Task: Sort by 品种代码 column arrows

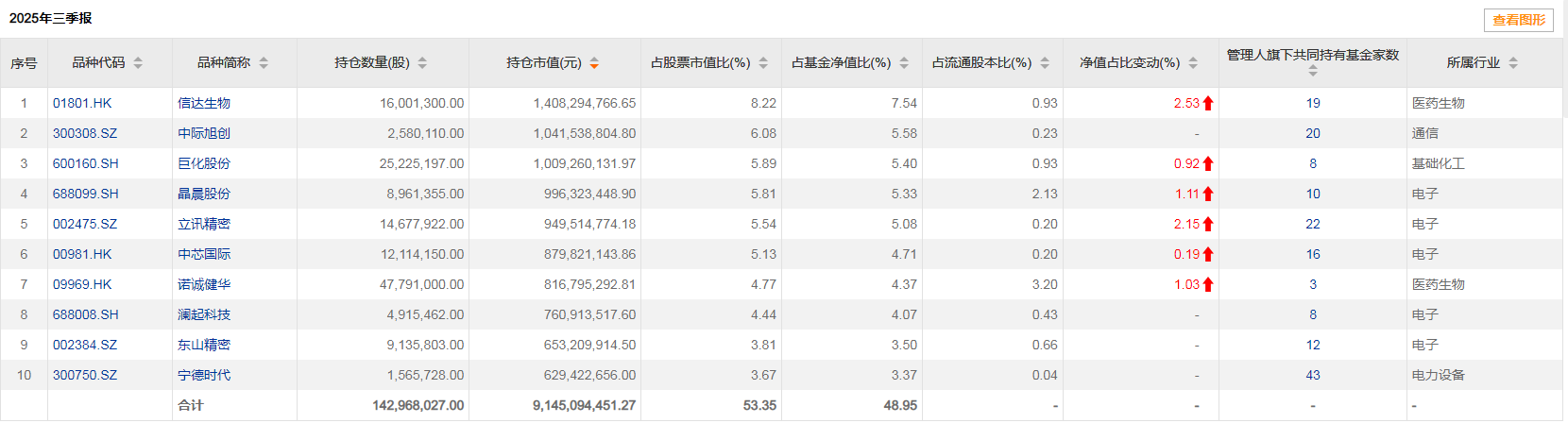Action: click(x=138, y=63)
